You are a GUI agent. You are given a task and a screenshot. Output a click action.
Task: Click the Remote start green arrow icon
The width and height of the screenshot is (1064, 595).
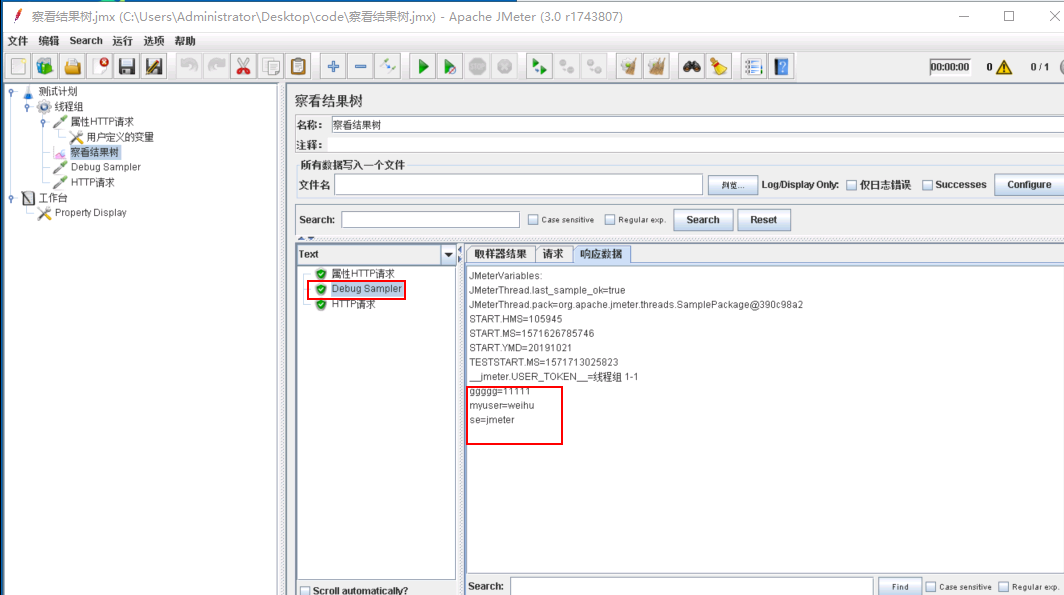coord(539,66)
